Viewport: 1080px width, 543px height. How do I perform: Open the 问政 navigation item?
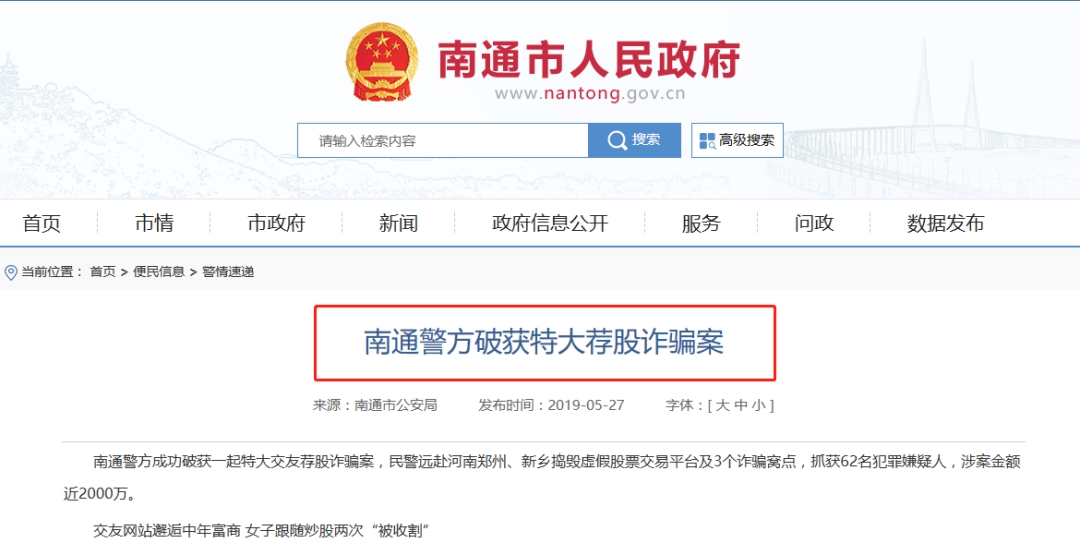coord(814,223)
